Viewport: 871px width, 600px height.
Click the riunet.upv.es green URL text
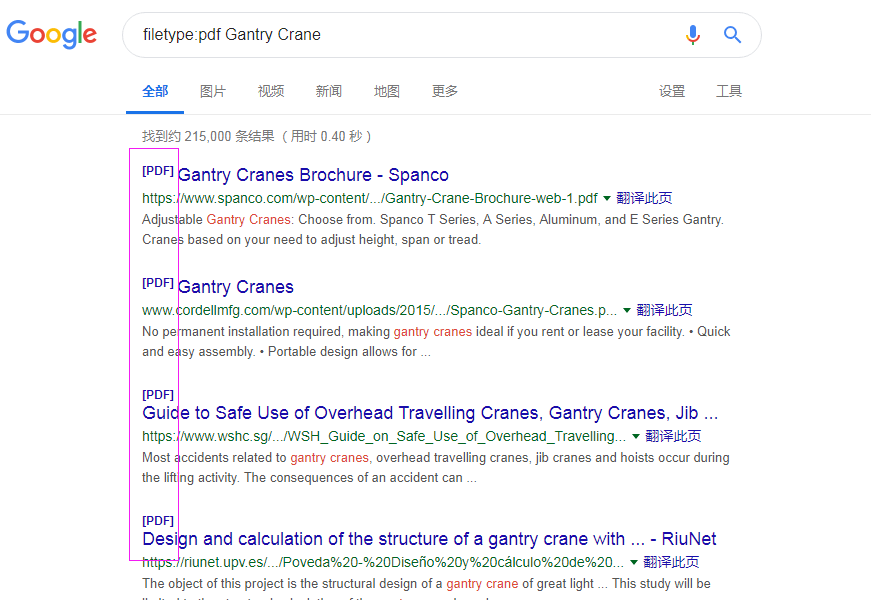pyautogui.click(x=383, y=562)
